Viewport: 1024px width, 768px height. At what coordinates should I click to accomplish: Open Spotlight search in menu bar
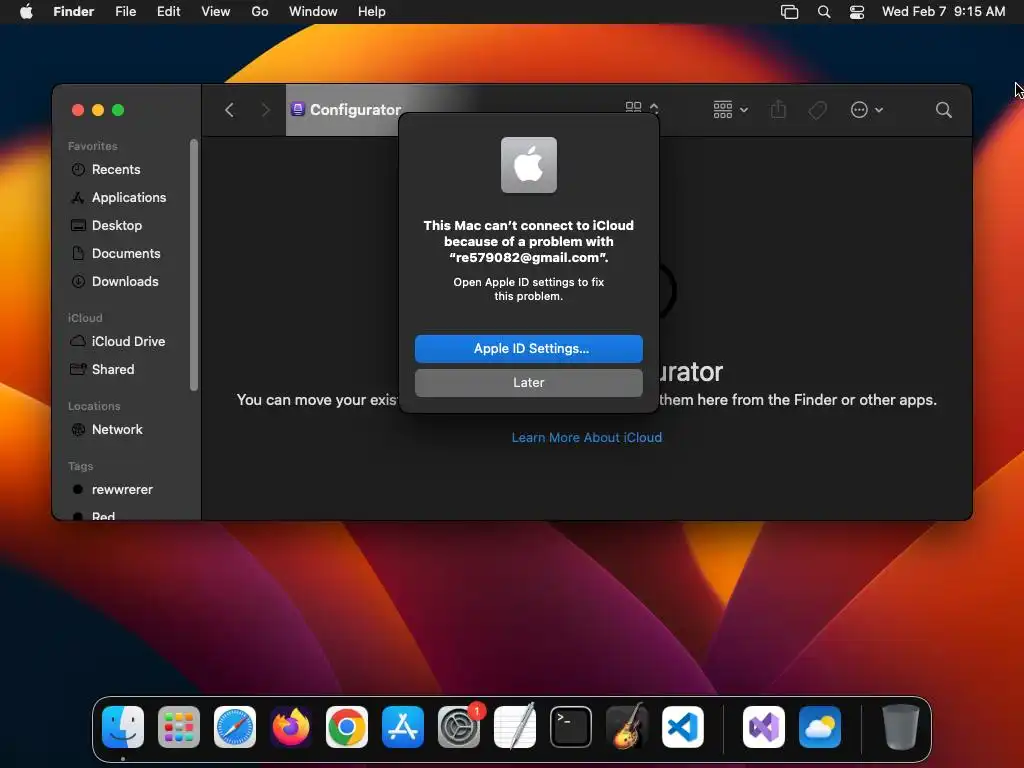[x=824, y=12]
